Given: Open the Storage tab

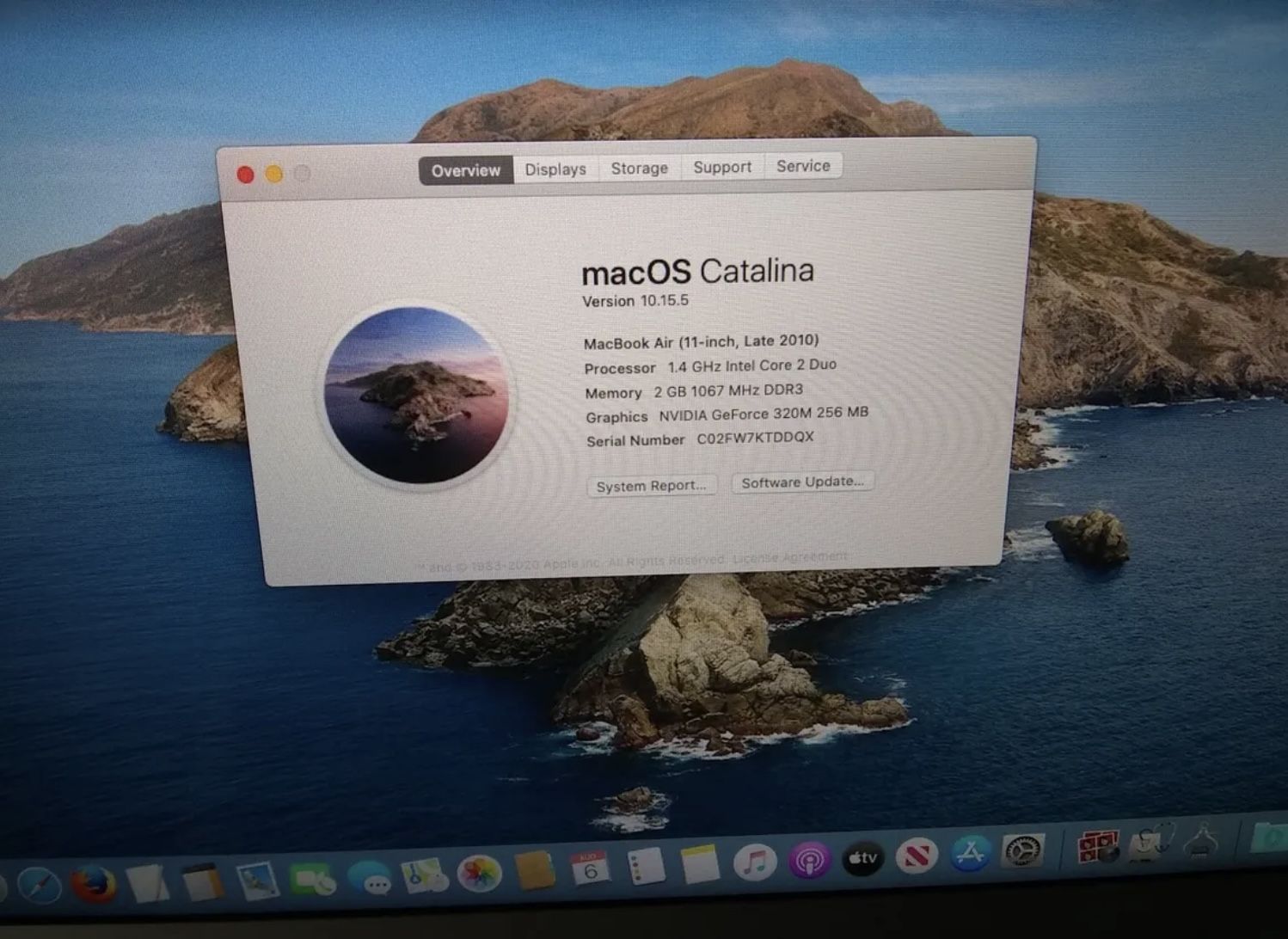Looking at the screenshot, I should coord(639,168).
